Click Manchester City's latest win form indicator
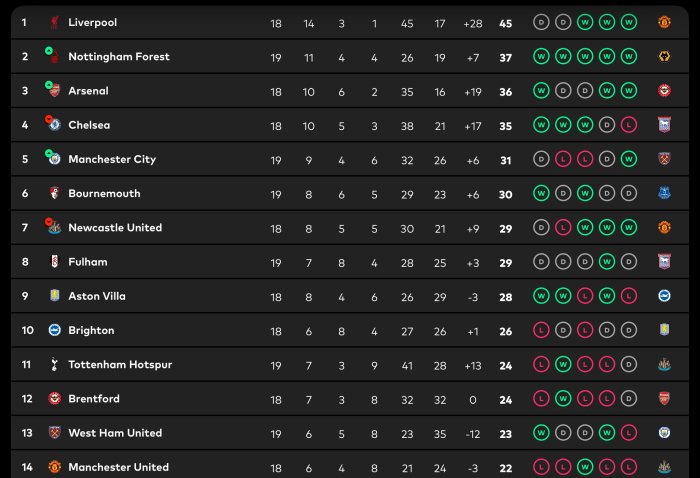Screen dimensions: 700x478 (x=629, y=159)
